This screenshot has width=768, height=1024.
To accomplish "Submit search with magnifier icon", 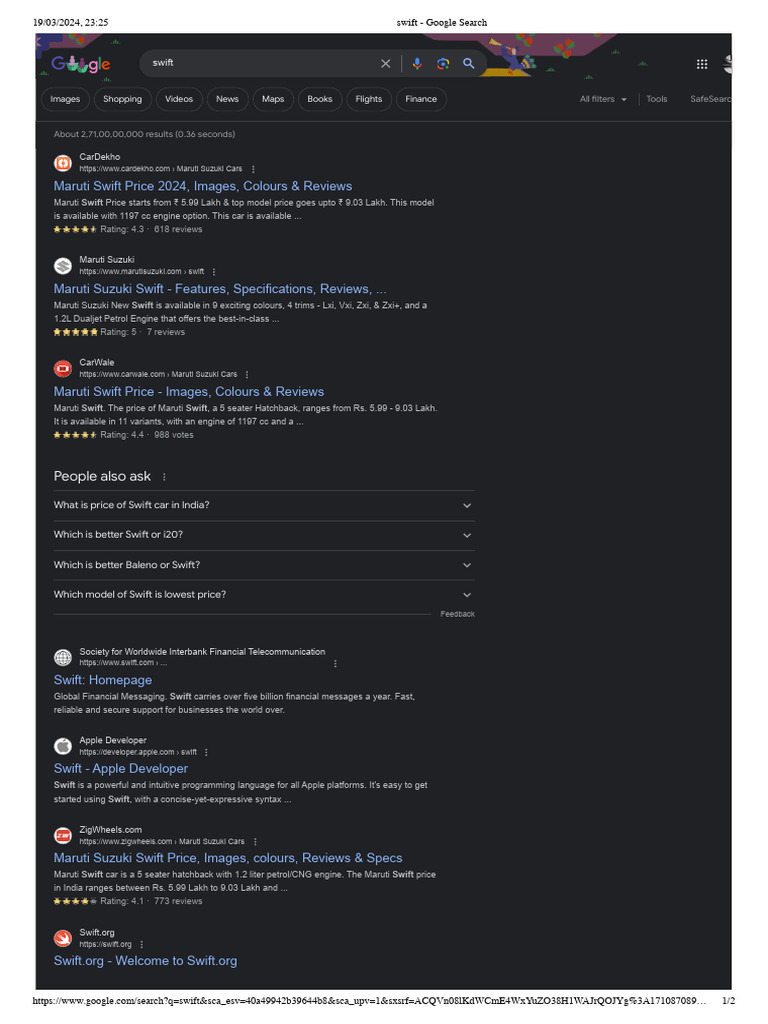I will click(x=468, y=63).
